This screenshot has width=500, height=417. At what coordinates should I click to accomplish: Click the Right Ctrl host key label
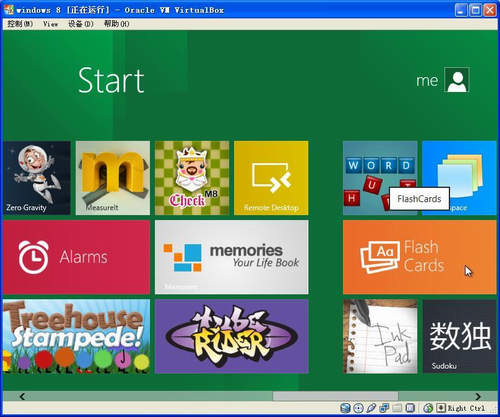(466, 408)
